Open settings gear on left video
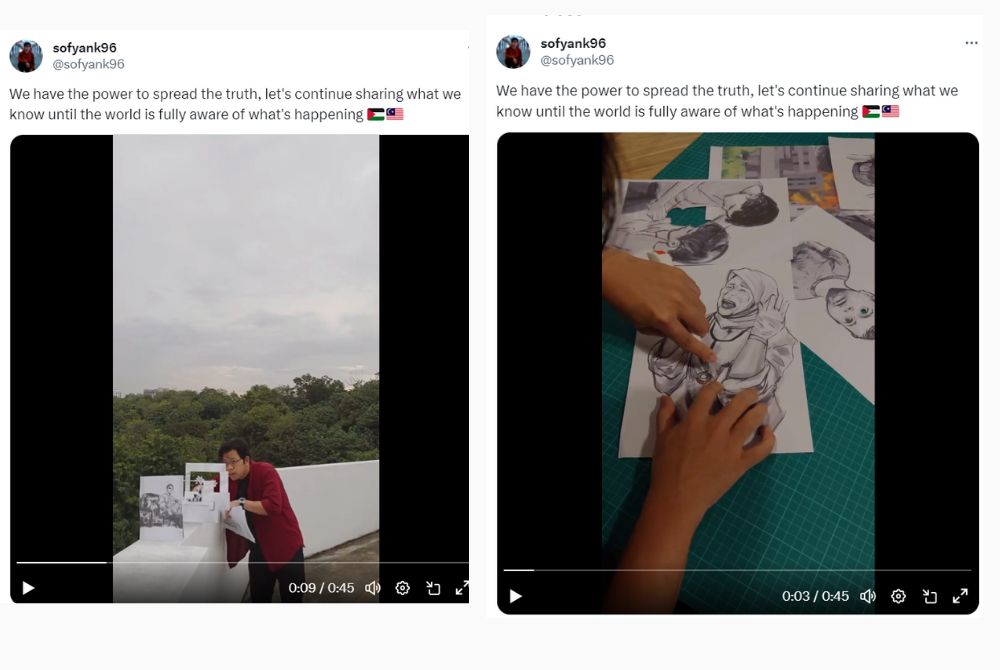The height and width of the screenshot is (670, 1000). 402,588
